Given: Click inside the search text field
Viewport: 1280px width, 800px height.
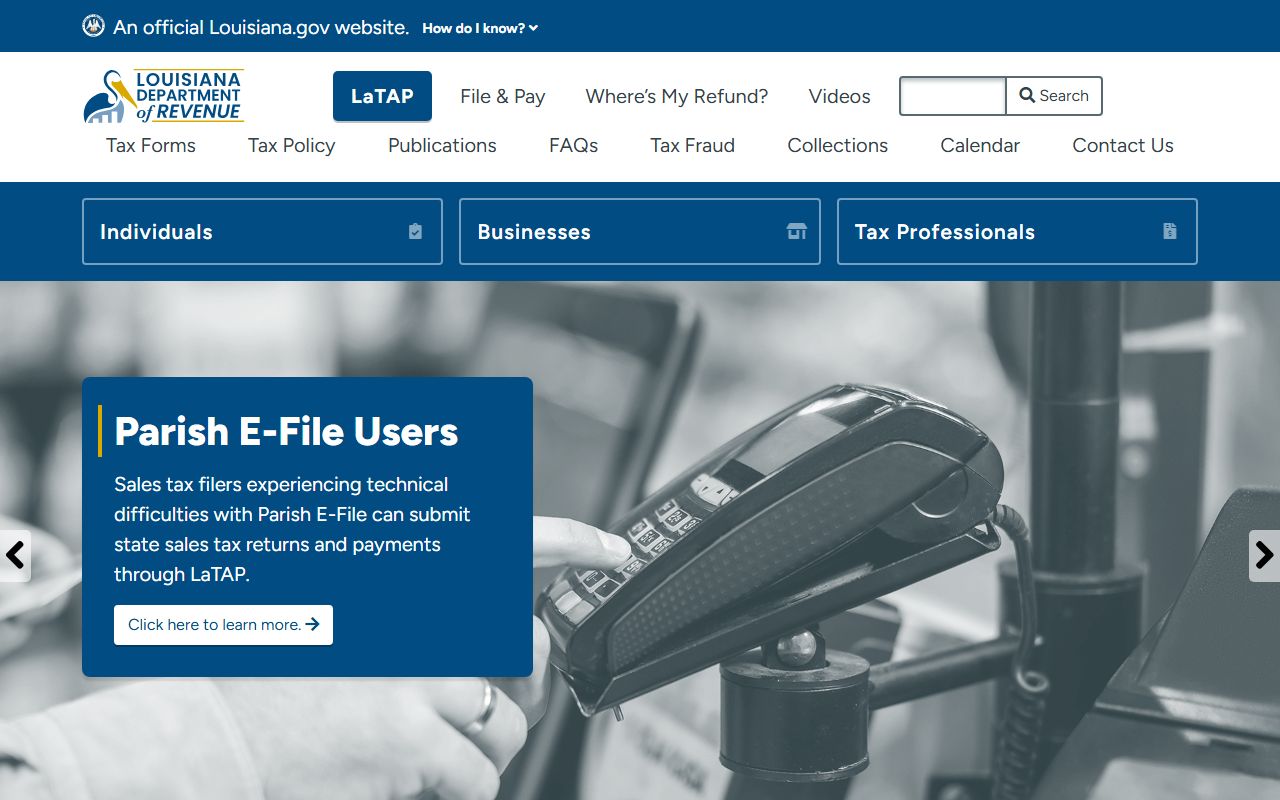Looking at the screenshot, I should (953, 96).
